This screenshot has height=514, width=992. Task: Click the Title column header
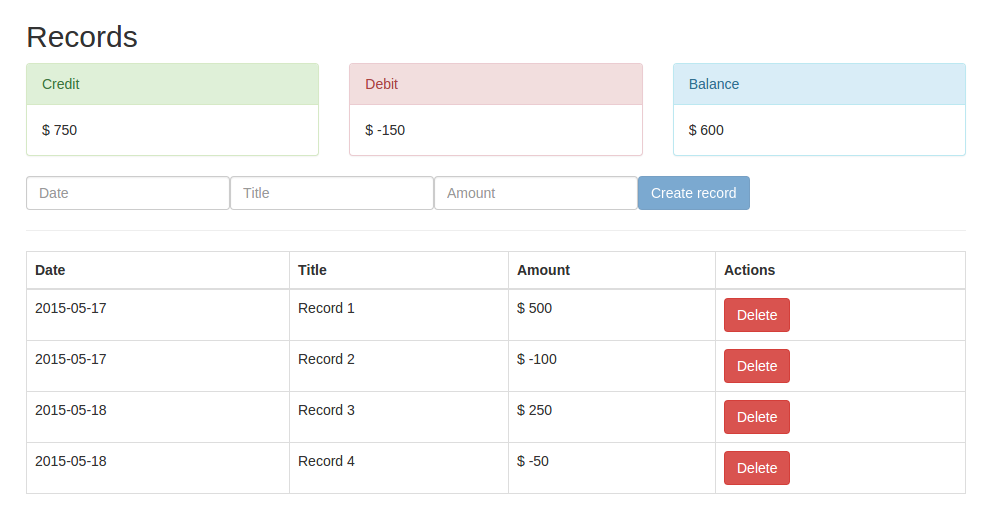(x=312, y=270)
